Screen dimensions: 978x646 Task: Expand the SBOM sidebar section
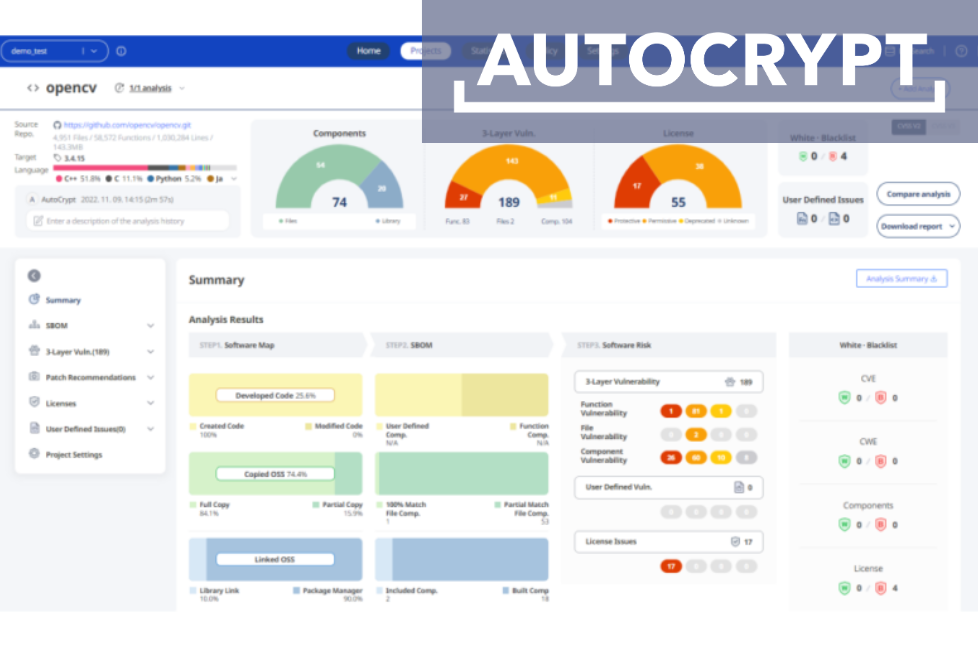click(x=150, y=325)
